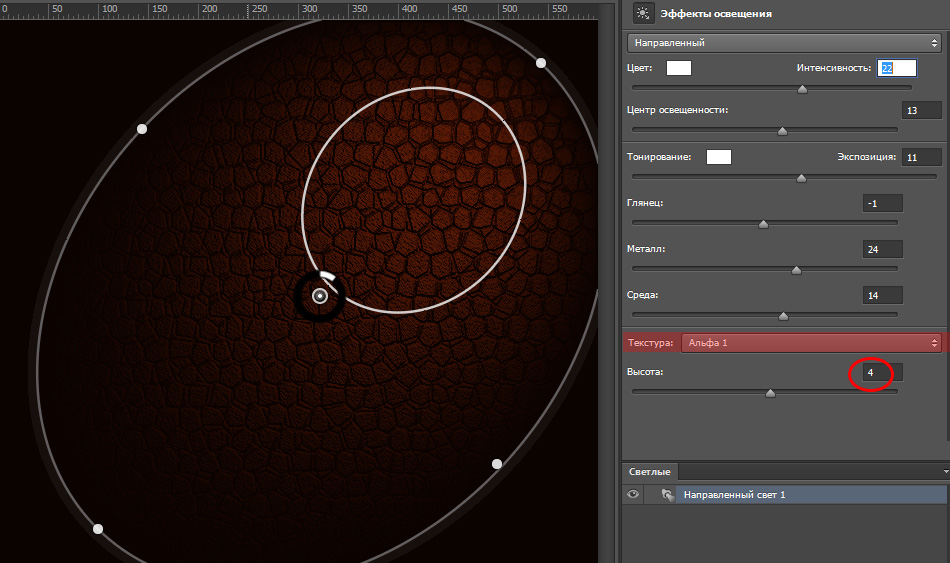Image resolution: width=950 pixels, height=563 pixels.
Task: Click the spotlight icon of 'Направленный свет 1'
Action: [667, 495]
